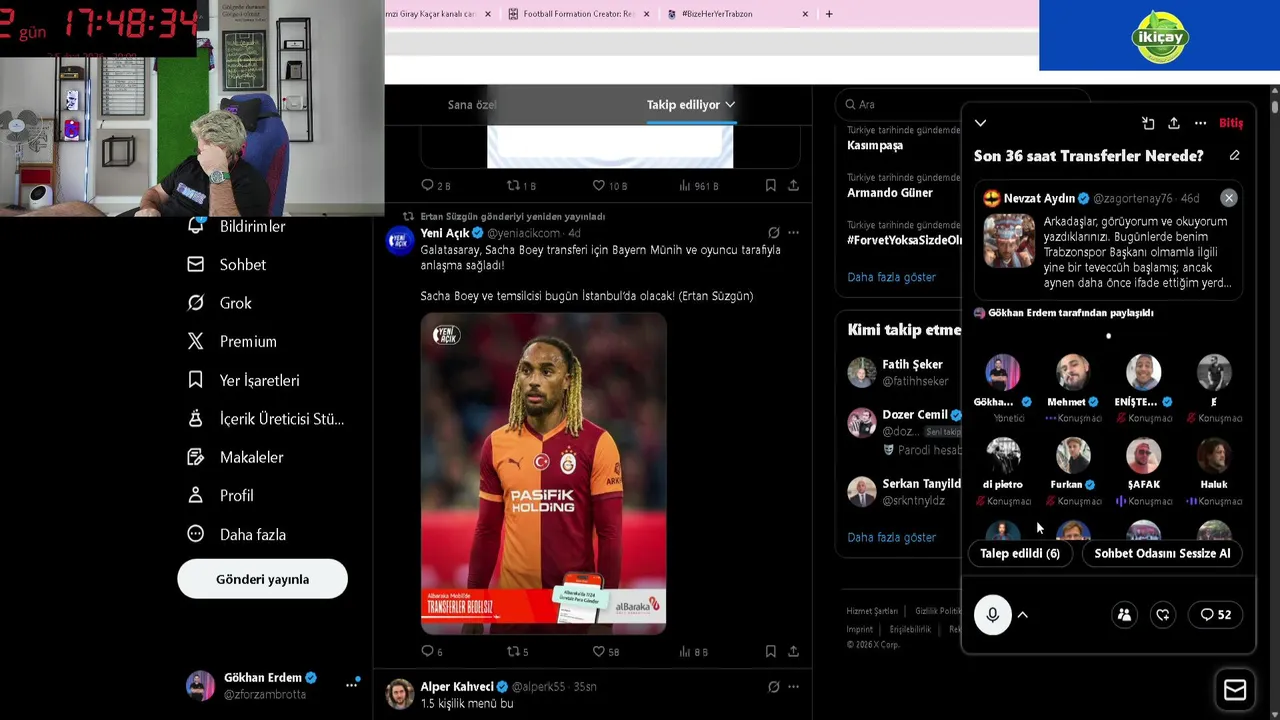Screen dimensions: 1280x720
Task: Click the Ara search field
Action: click(962, 104)
